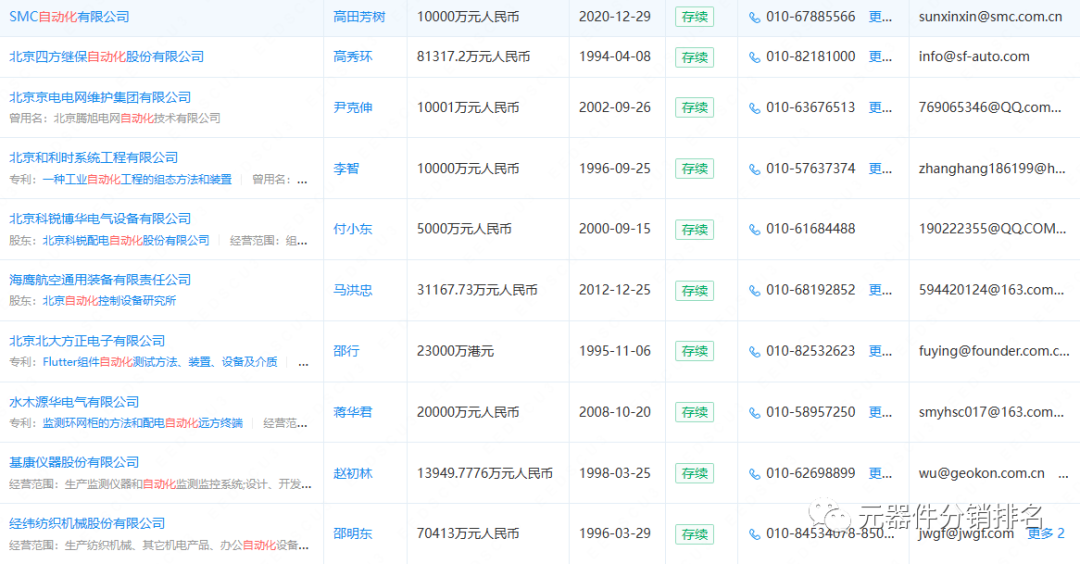This screenshot has width=1080, height=564.
Task: Click phone icon beside 010-82532623
Action: tap(754, 351)
